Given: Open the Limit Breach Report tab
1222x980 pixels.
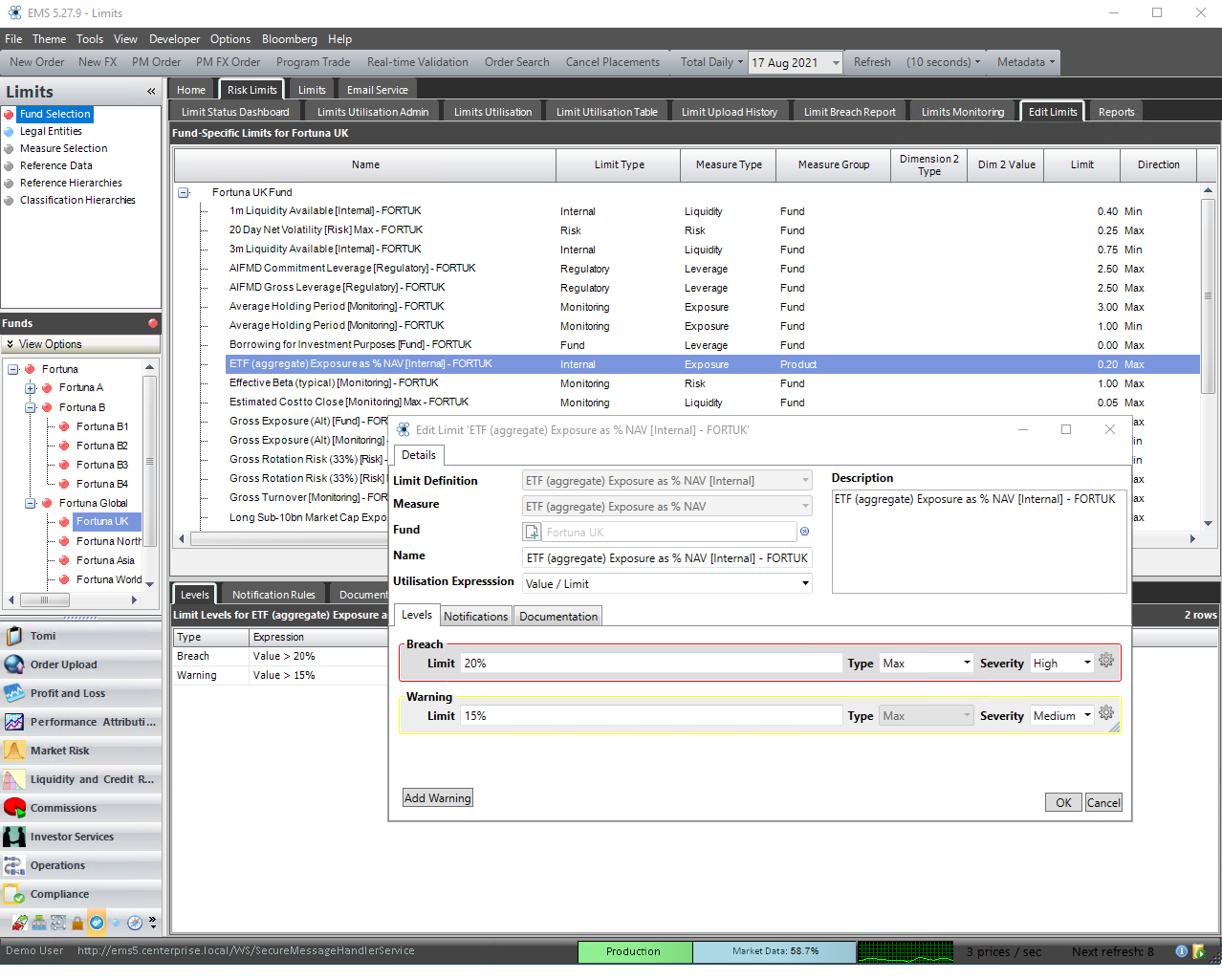Looking at the screenshot, I should (849, 112).
